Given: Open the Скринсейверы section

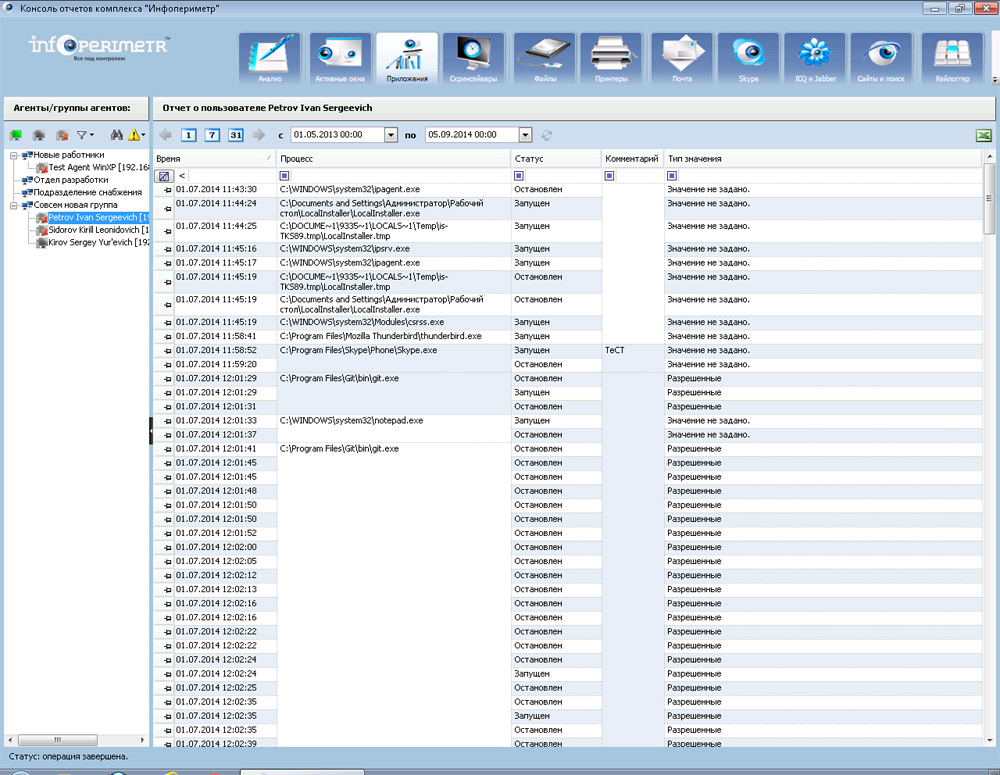Looking at the screenshot, I should pos(473,58).
